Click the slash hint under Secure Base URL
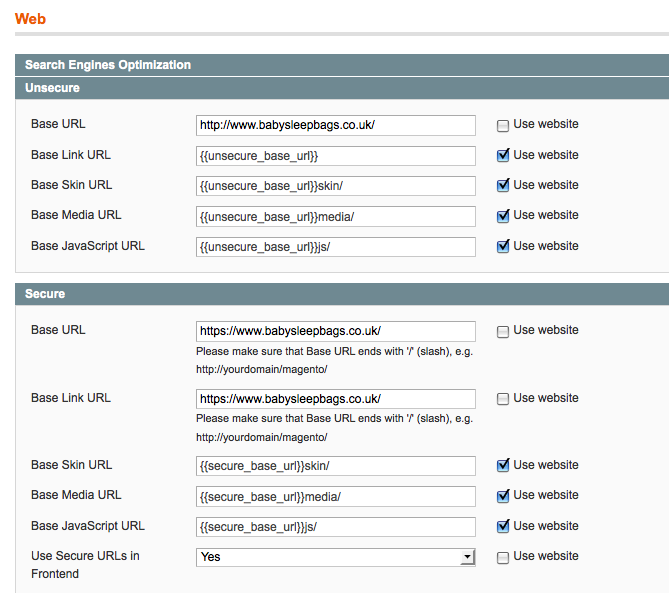 pos(334,360)
